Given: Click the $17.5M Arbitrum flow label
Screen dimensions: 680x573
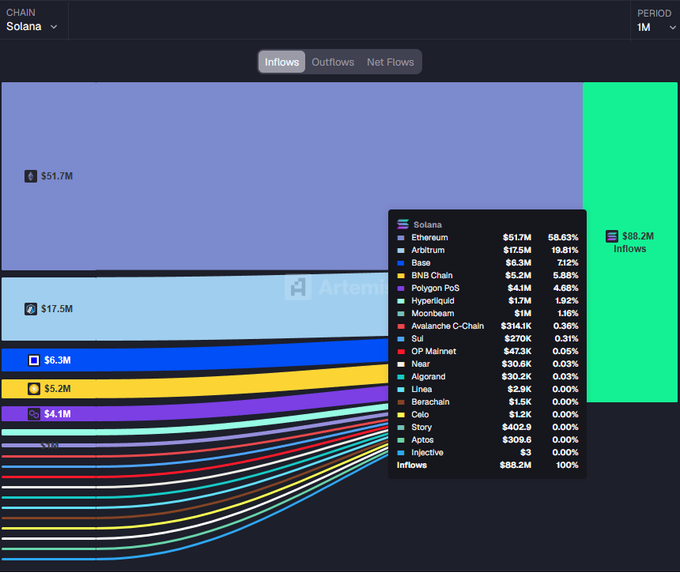Looking at the screenshot, I should [x=57, y=309].
